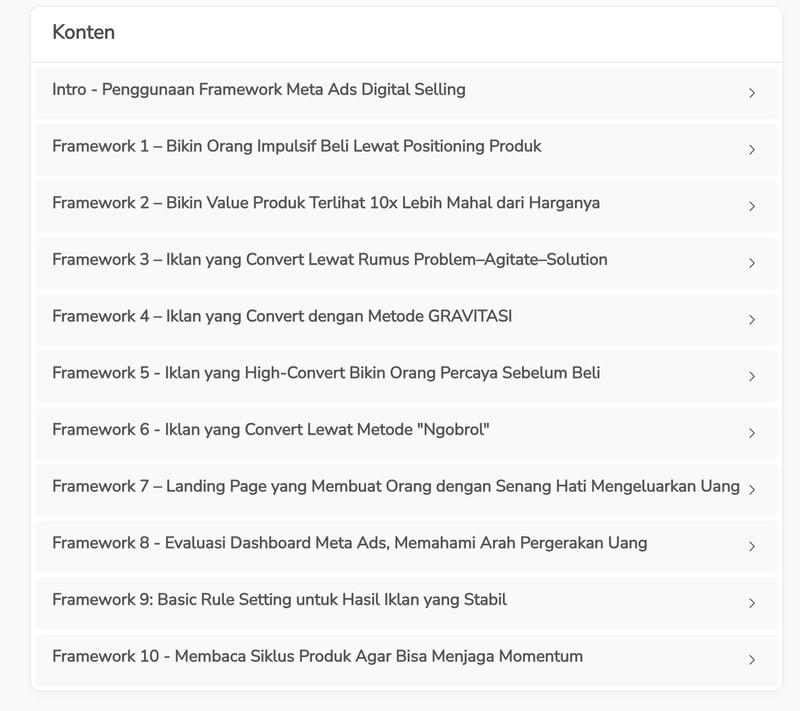Viewport: 800px width, 711px height.
Task: Click the Framework 7 chevron icon
Action: [752, 490]
